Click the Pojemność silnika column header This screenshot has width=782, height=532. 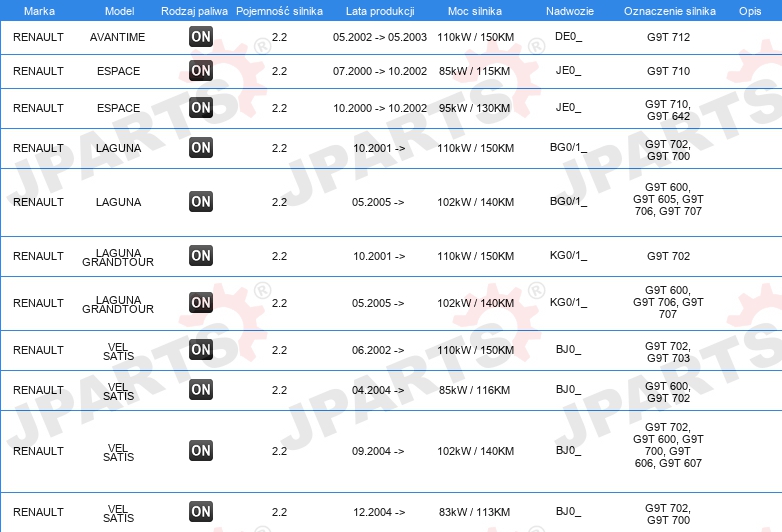pyautogui.click(x=279, y=11)
